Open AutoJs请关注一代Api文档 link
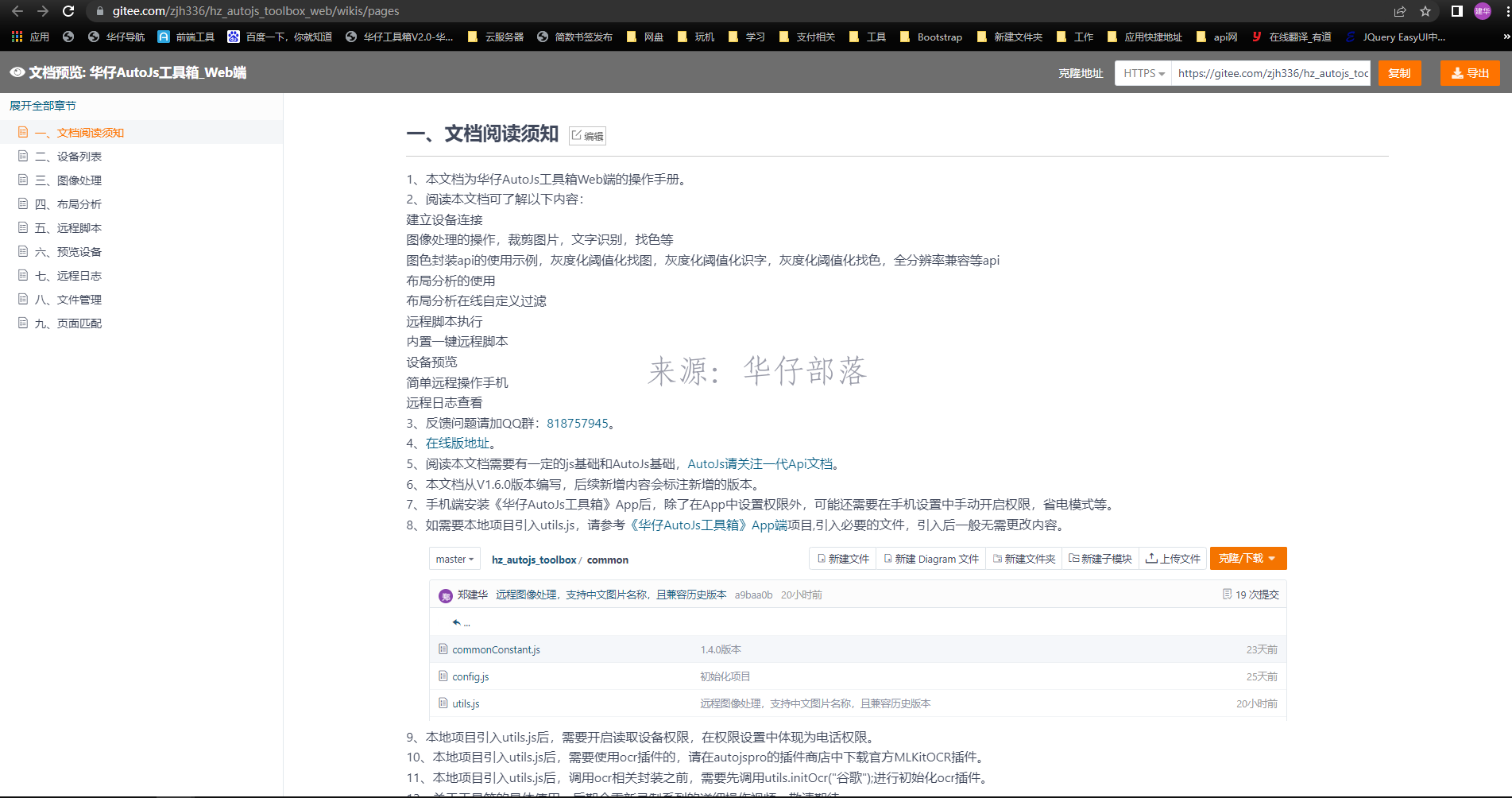This screenshot has height=798, width=1512. pyautogui.click(x=760, y=464)
